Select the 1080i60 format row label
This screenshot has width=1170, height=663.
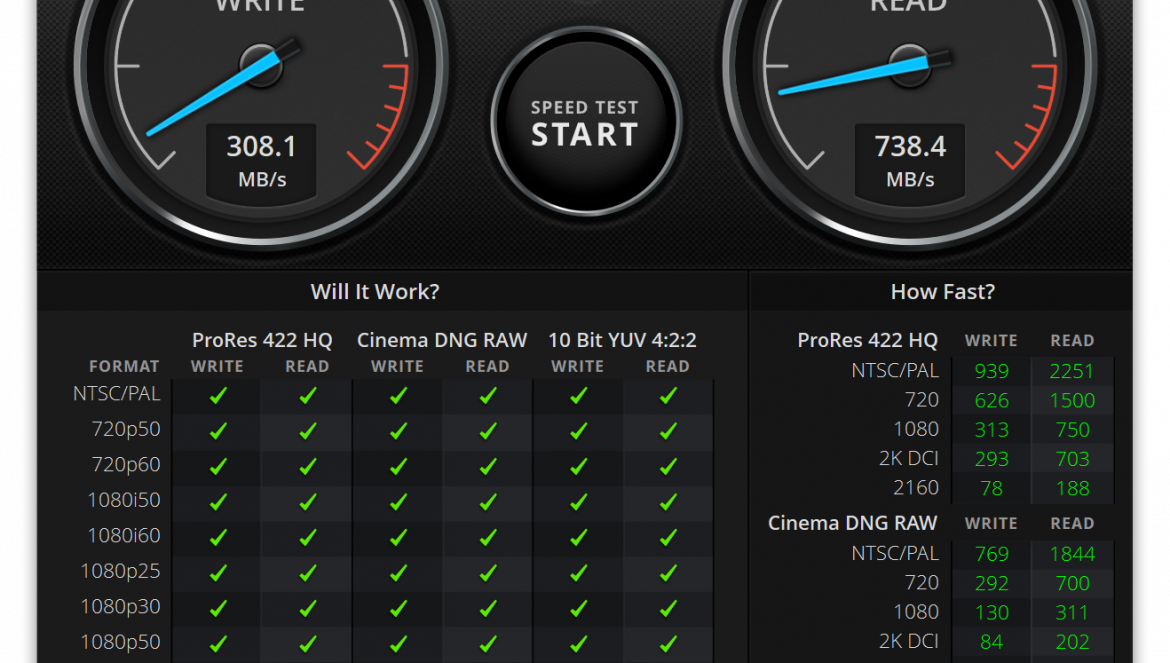click(124, 535)
